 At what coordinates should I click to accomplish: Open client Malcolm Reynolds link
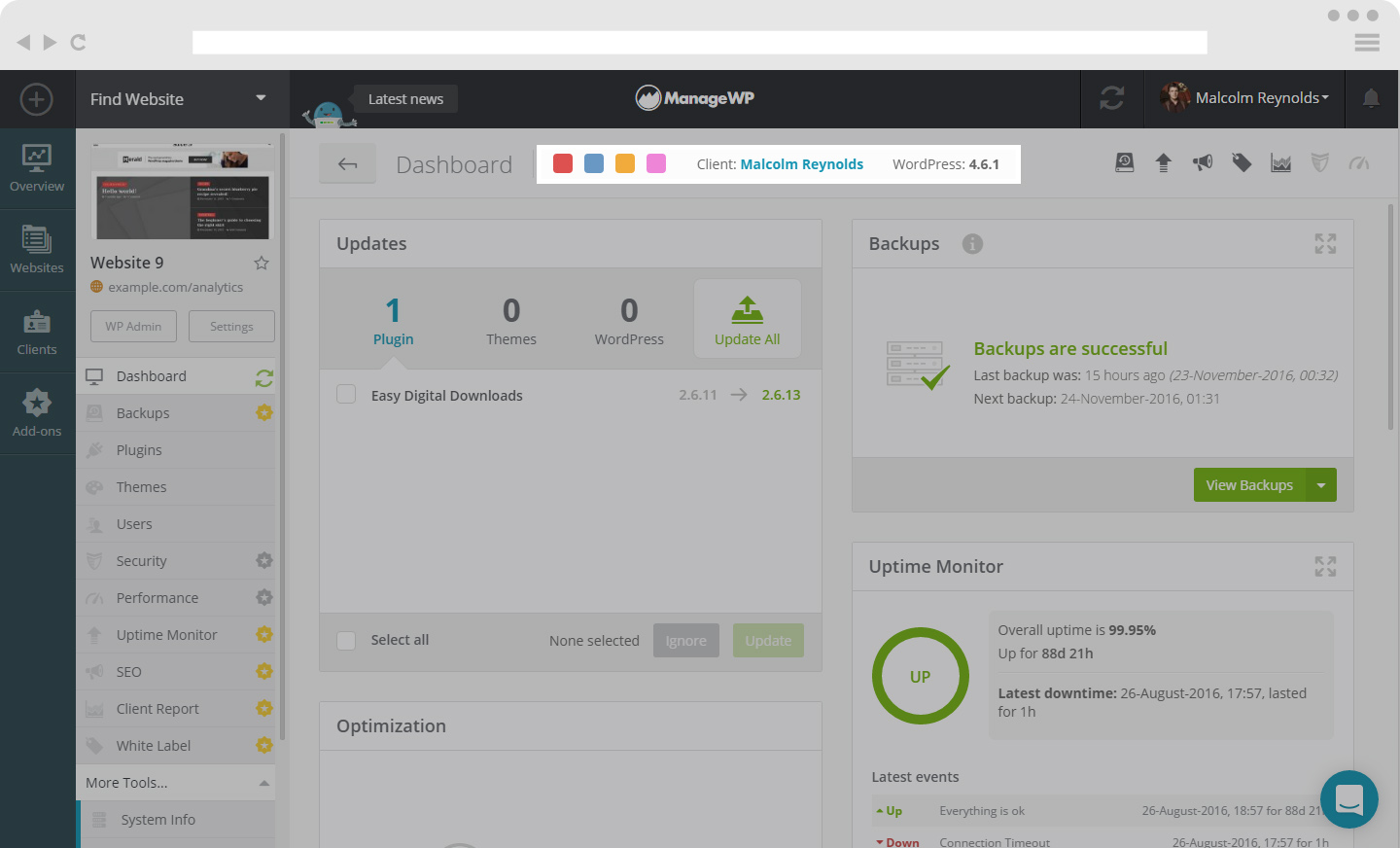click(802, 164)
